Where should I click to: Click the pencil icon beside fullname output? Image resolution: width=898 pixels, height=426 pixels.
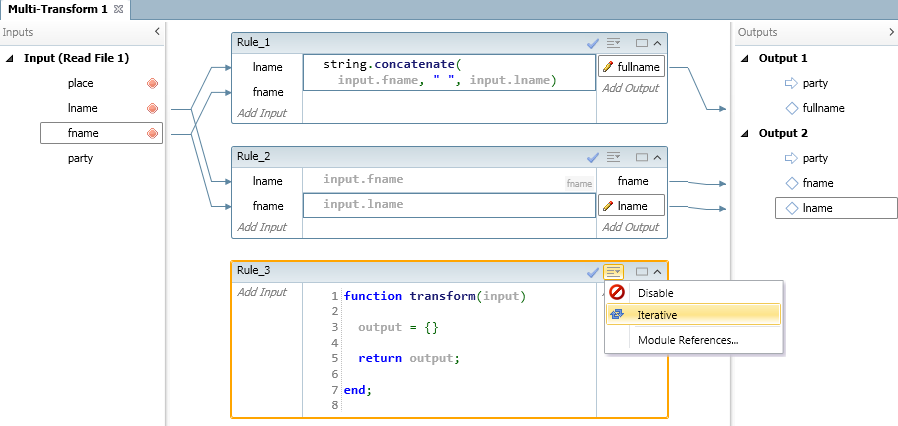(x=608, y=67)
